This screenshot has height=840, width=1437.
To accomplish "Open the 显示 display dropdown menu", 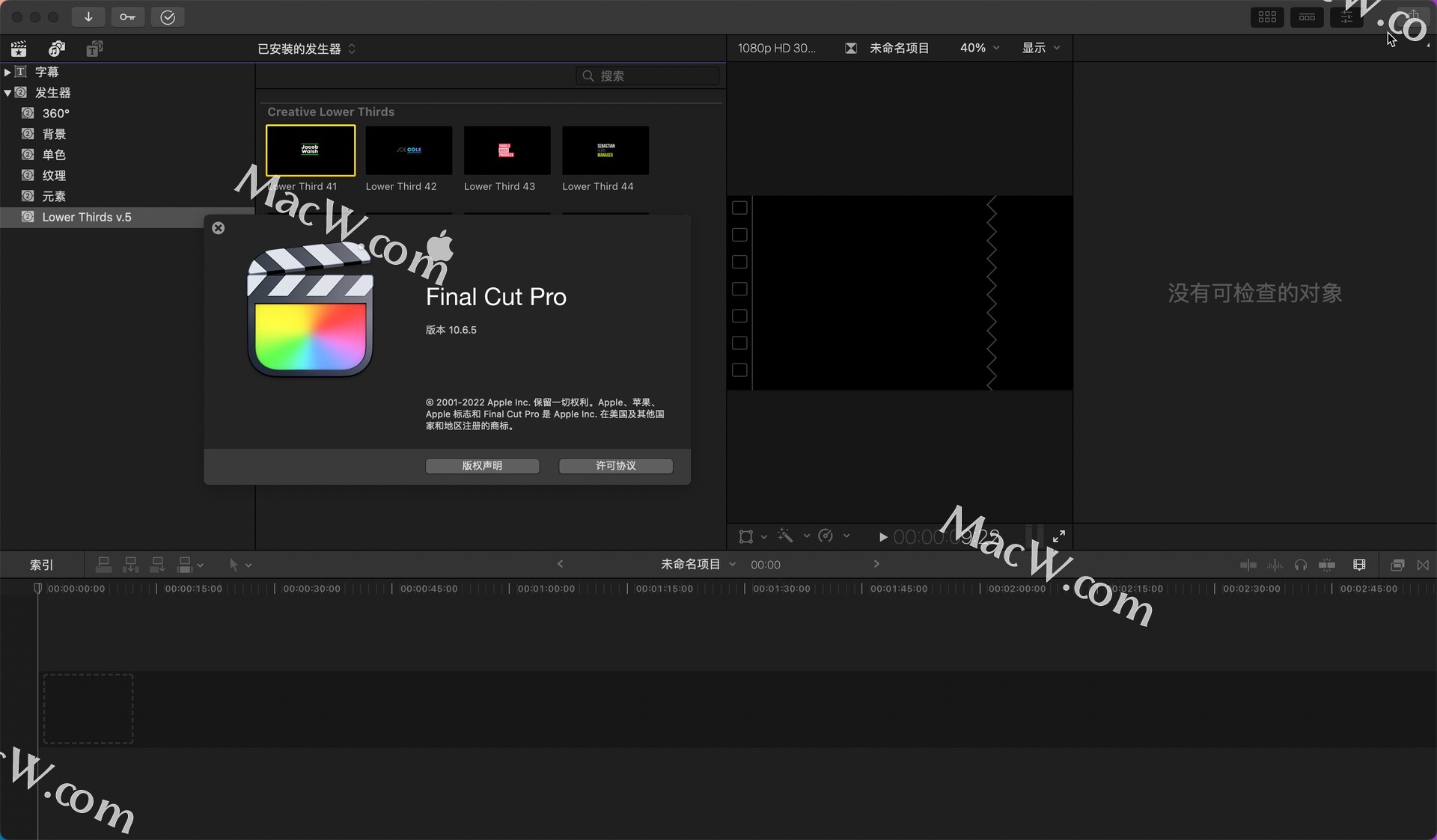I will pyautogui.click(x=1040, y=47).
